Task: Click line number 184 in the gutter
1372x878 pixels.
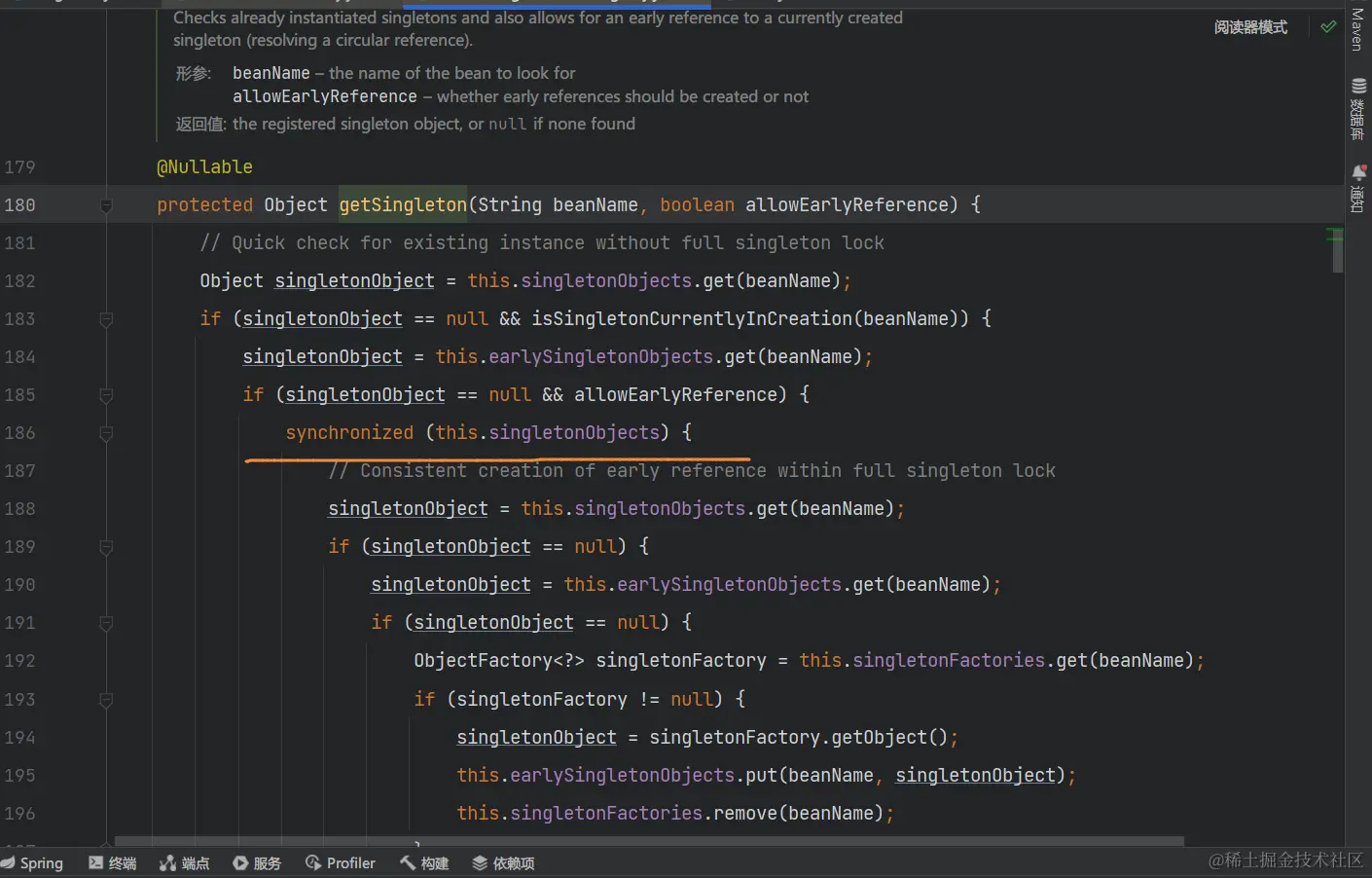Action: [19, 357]
